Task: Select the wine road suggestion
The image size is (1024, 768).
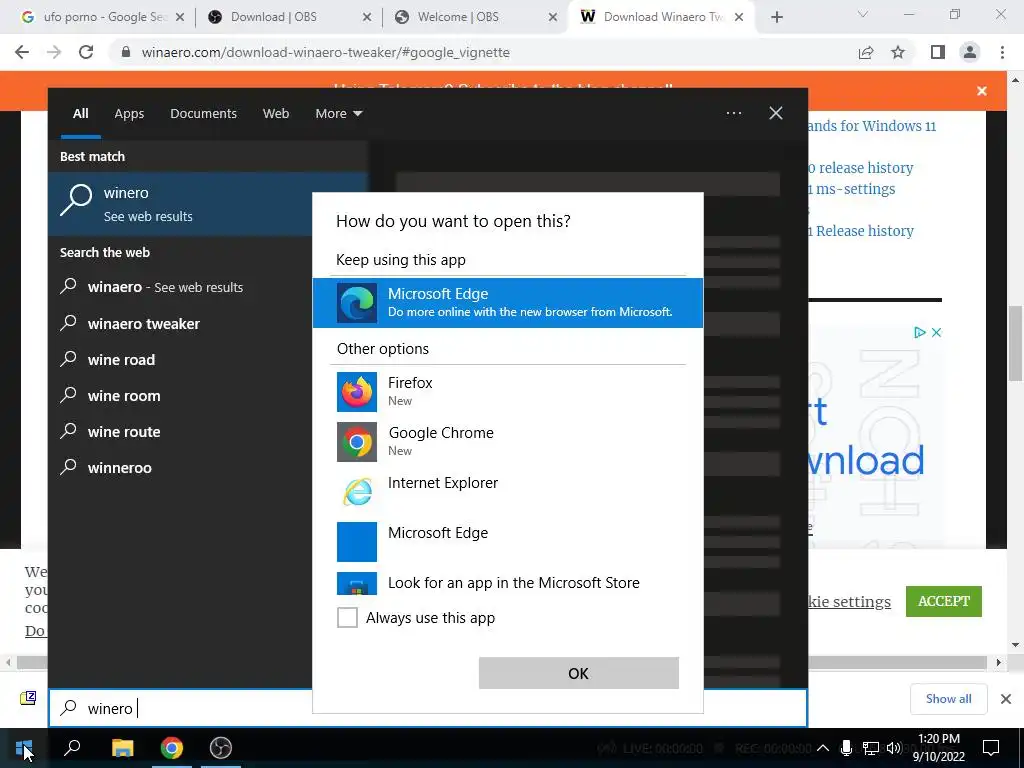Action: click(x=180, y=359)
